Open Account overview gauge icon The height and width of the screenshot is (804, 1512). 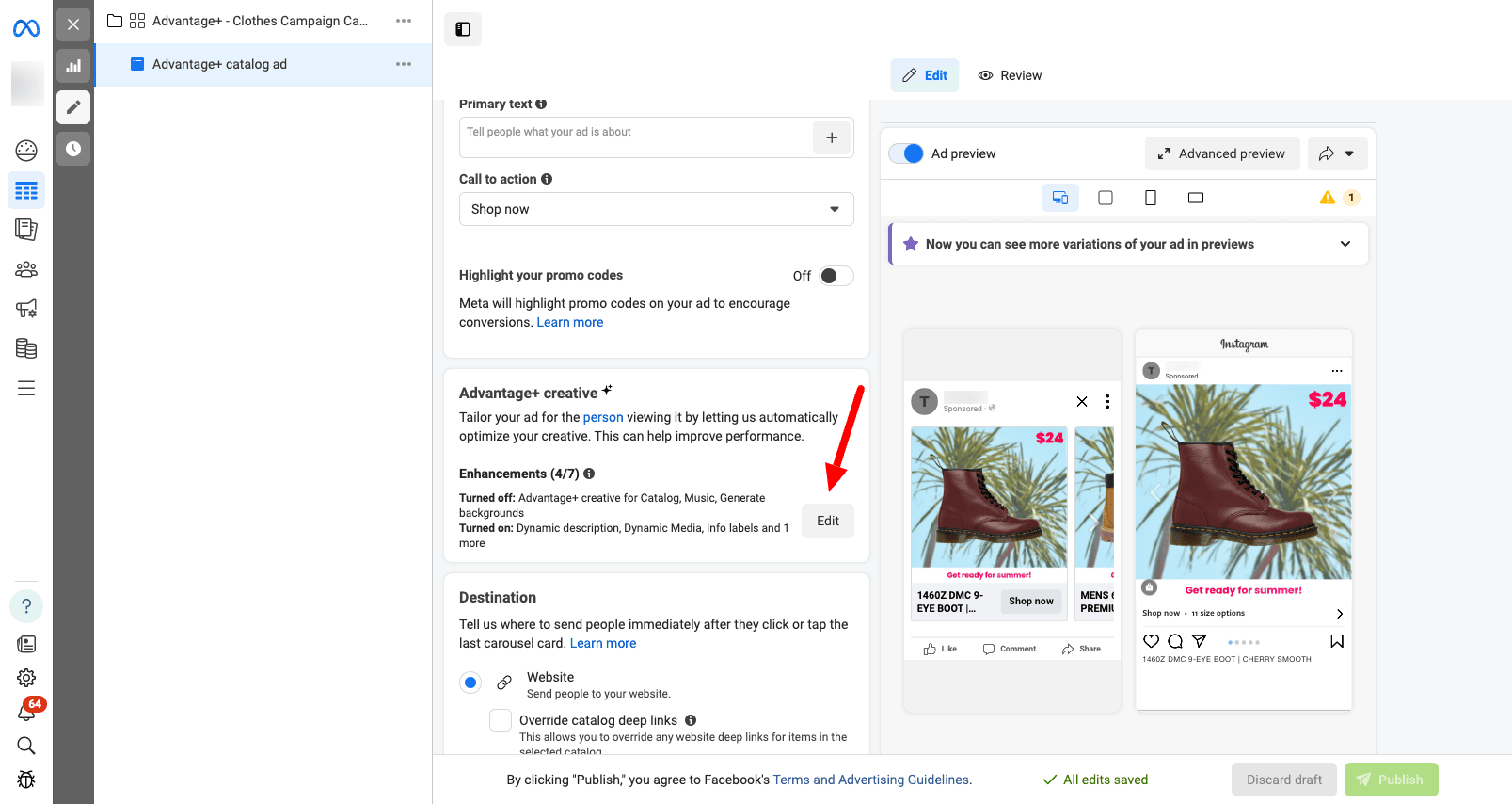26,150
